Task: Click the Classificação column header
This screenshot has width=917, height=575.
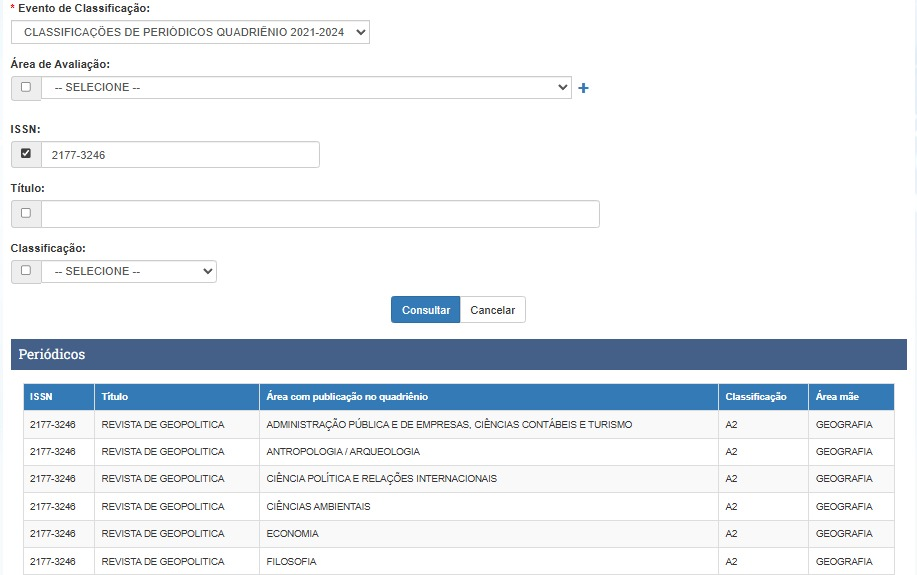Action: (756, 397)
